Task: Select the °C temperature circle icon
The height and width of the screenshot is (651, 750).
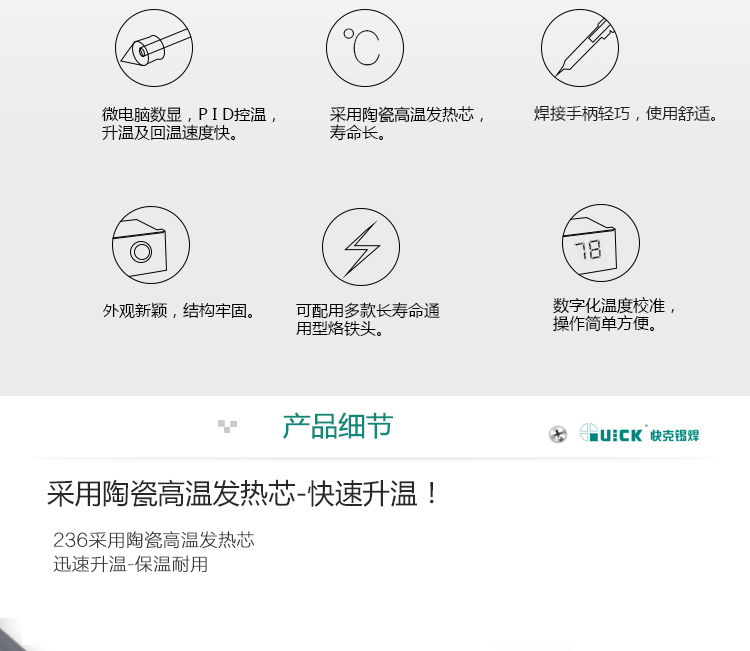Action: (365, 48)
